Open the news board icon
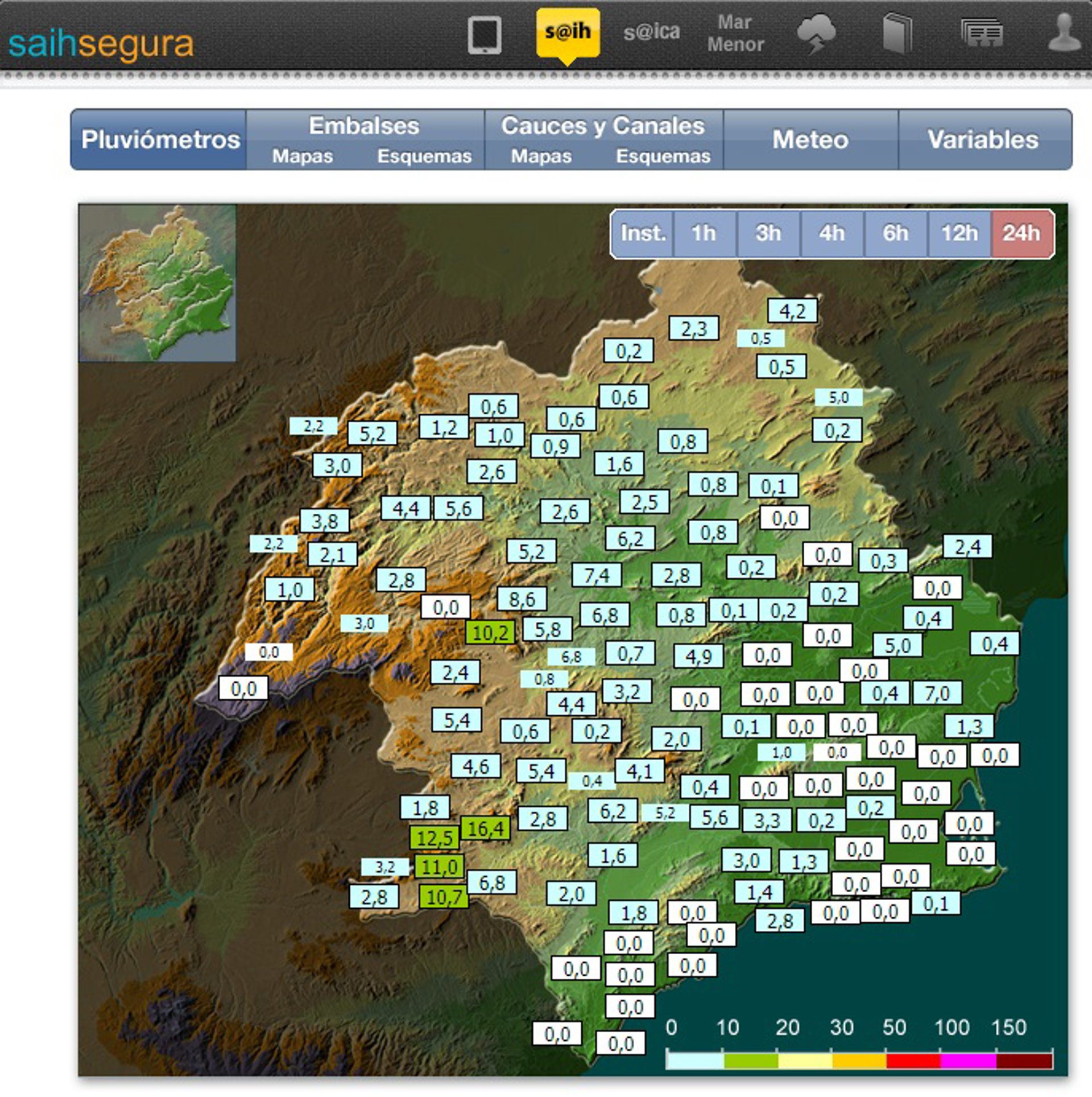Viewport: 1092px width, 1097px height. pos(982,34)
